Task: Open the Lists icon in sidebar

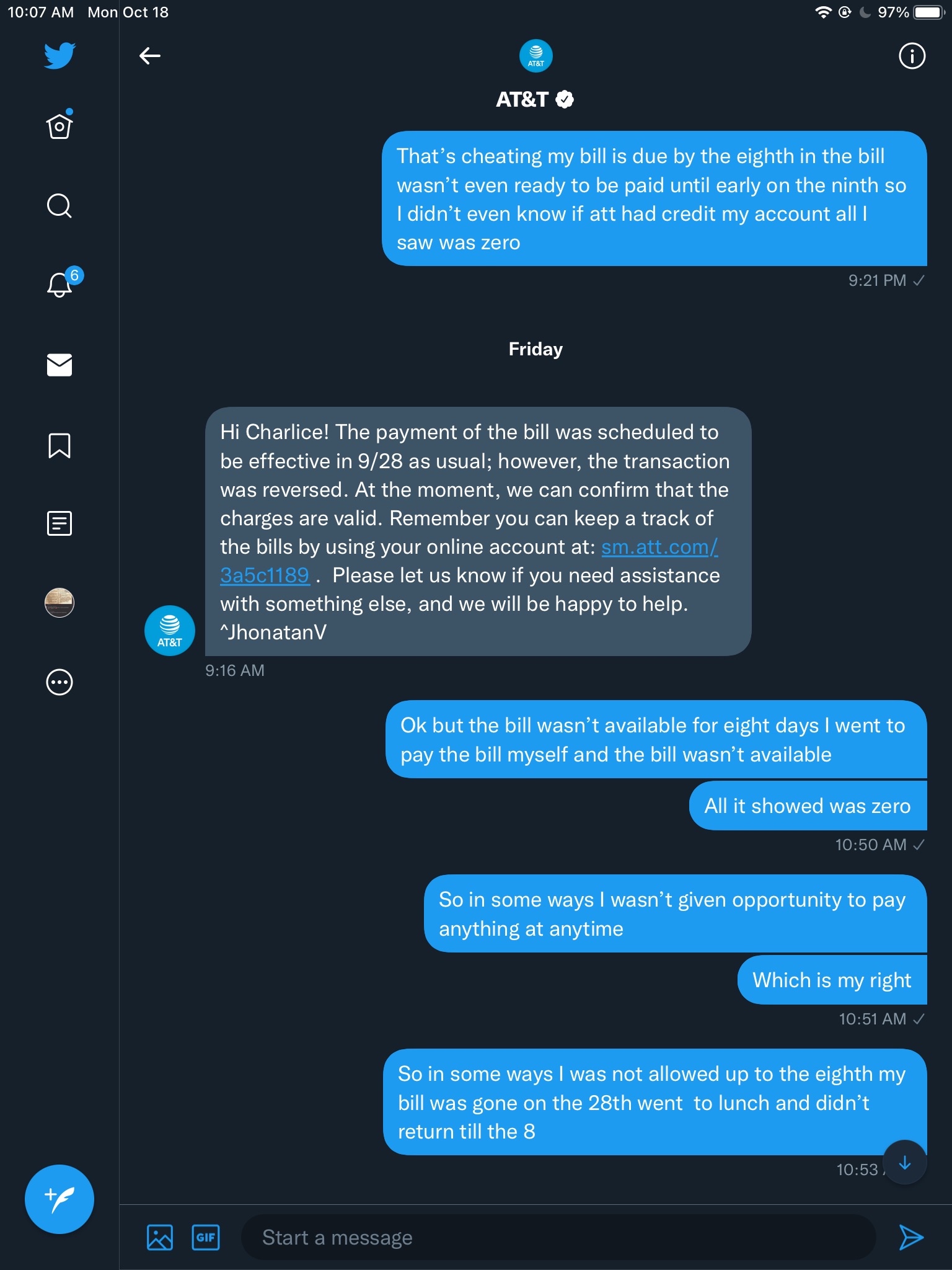Action: [59, 523]
